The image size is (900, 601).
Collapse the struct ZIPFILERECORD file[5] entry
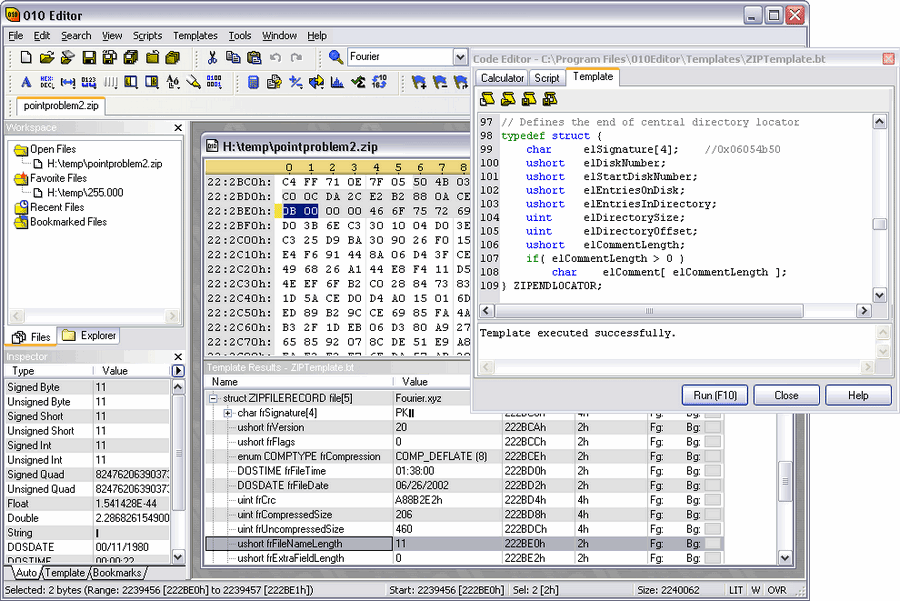click(x=212, y=397)
